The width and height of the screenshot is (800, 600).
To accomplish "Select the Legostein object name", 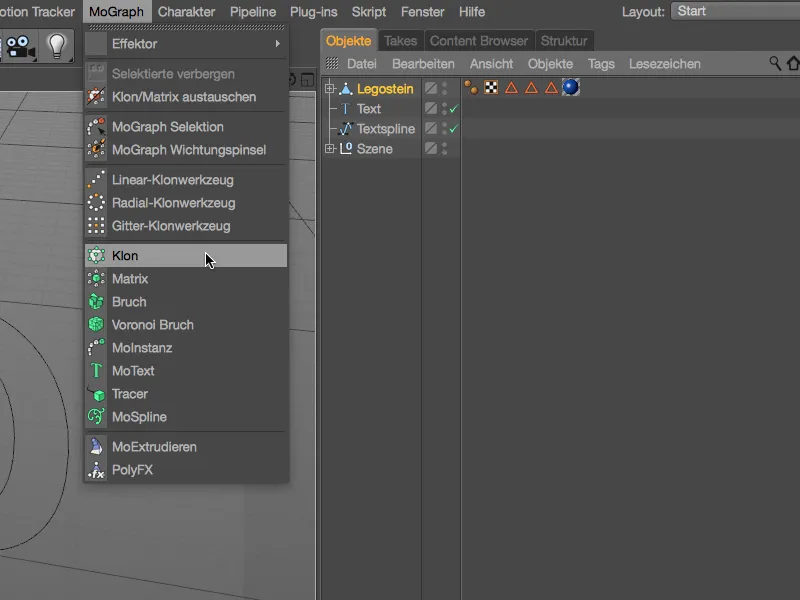I will (385, 88).
